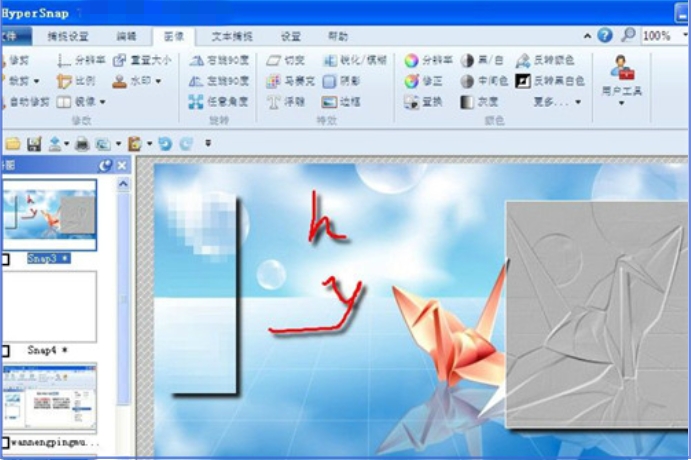Open the copy icon's dropdown arrow

pyautogui.click(x=118, y=144)
